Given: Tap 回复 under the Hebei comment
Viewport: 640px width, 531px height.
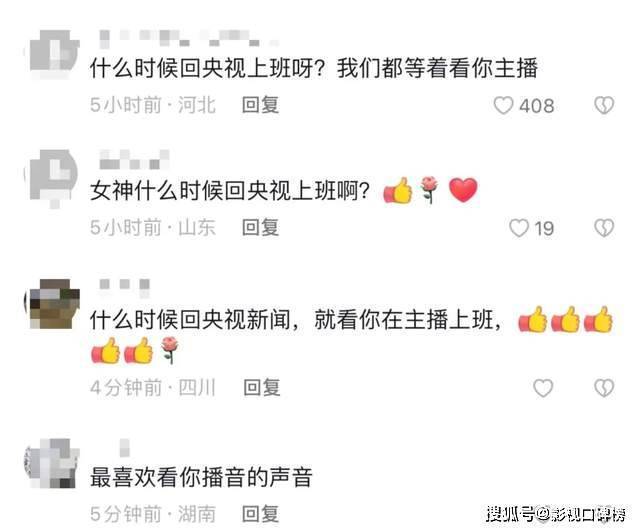Looking at the screenshot, I should [x=260, y=105].
